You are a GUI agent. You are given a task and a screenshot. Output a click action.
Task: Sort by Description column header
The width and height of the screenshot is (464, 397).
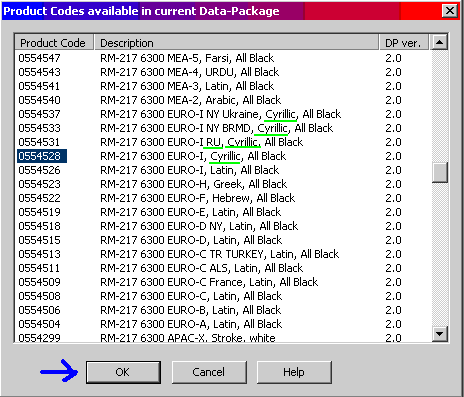[x=237, y=43]
